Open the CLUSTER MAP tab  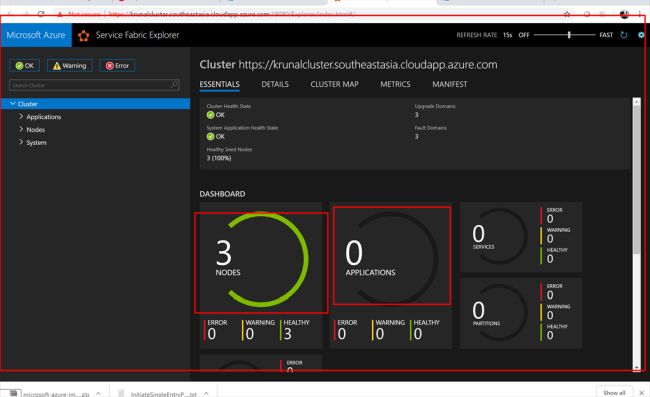[335, 84]
